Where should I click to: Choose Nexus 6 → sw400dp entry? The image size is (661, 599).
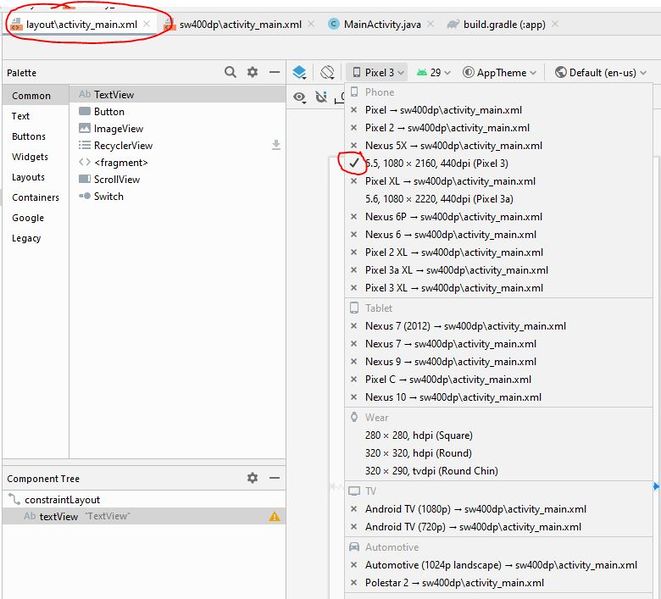(499, 234)
